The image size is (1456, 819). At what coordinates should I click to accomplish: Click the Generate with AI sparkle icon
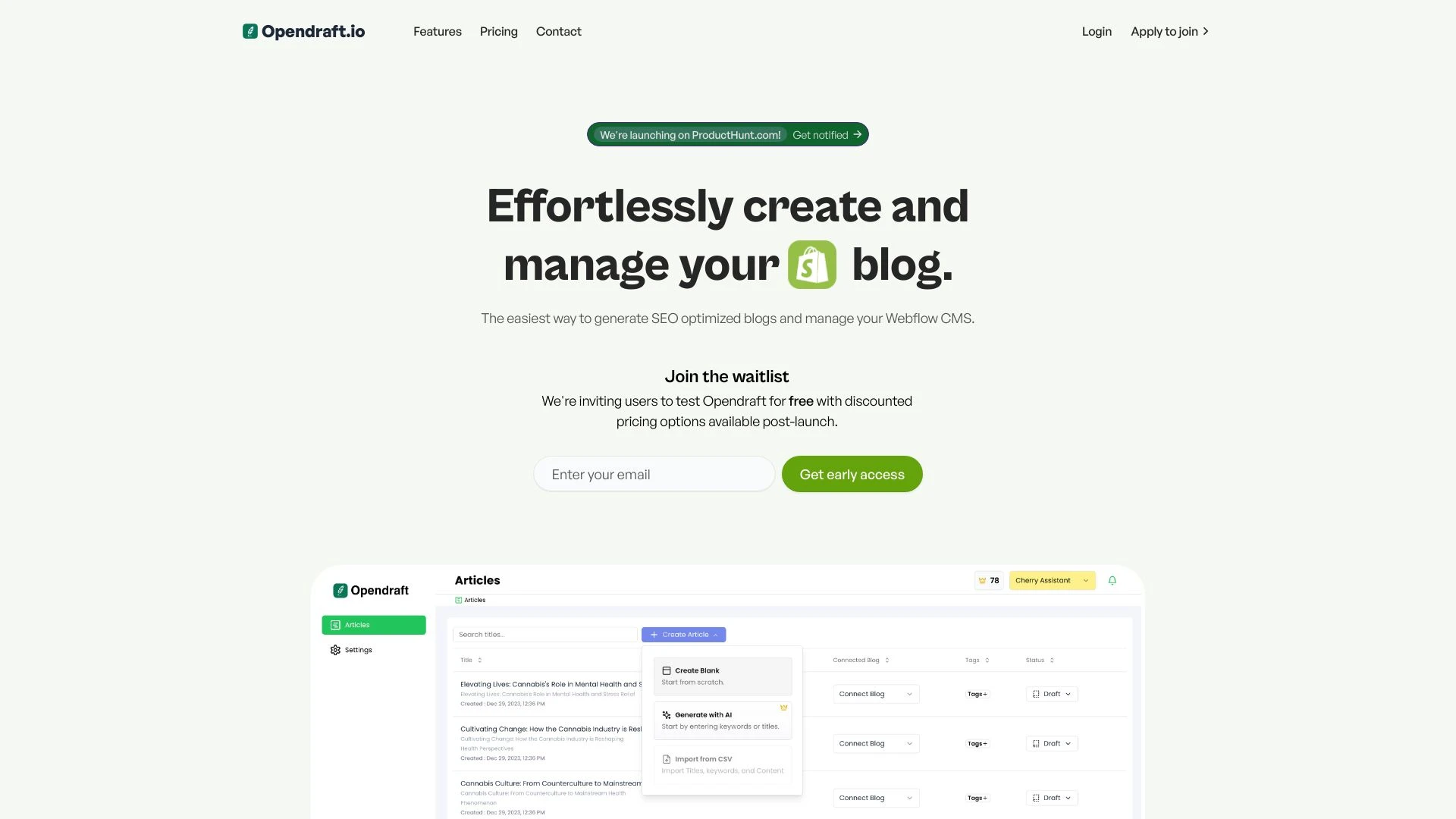click(x=666, y=714)
